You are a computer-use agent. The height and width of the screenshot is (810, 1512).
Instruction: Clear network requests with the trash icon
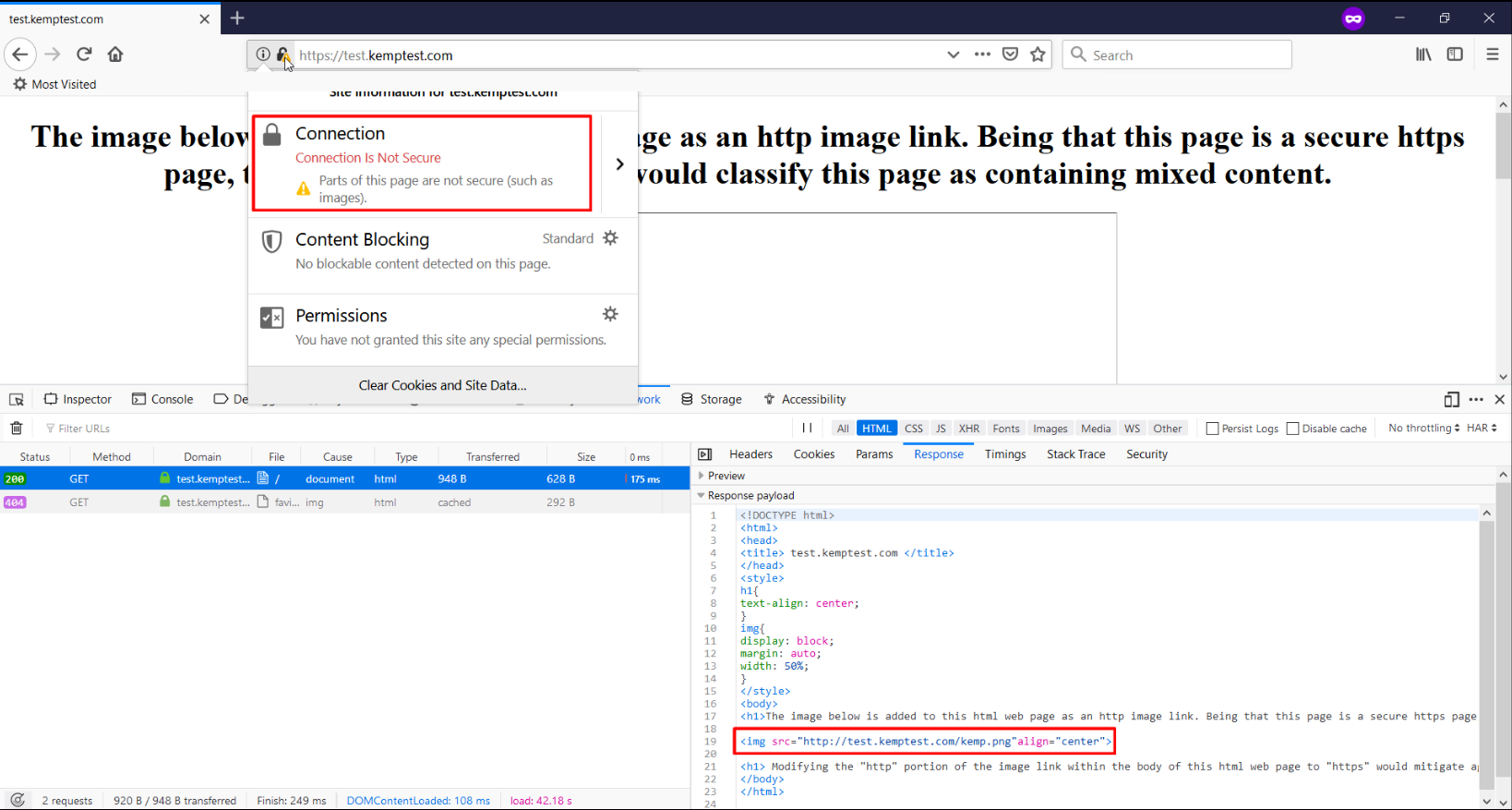pos(17,429)
